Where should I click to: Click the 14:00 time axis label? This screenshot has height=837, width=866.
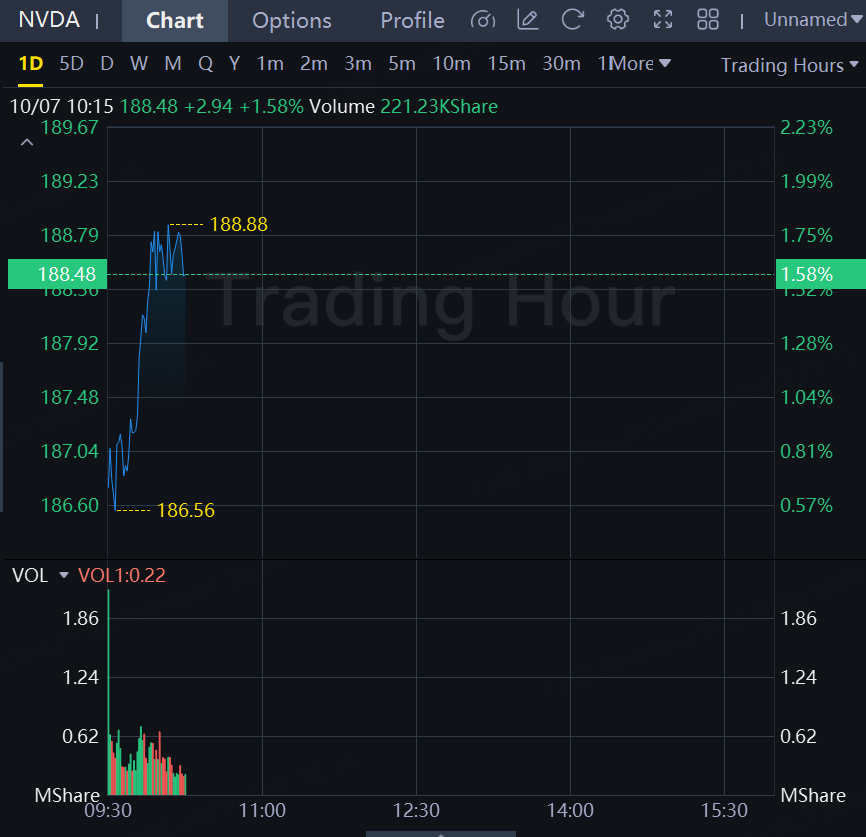(x=570, y=810)
